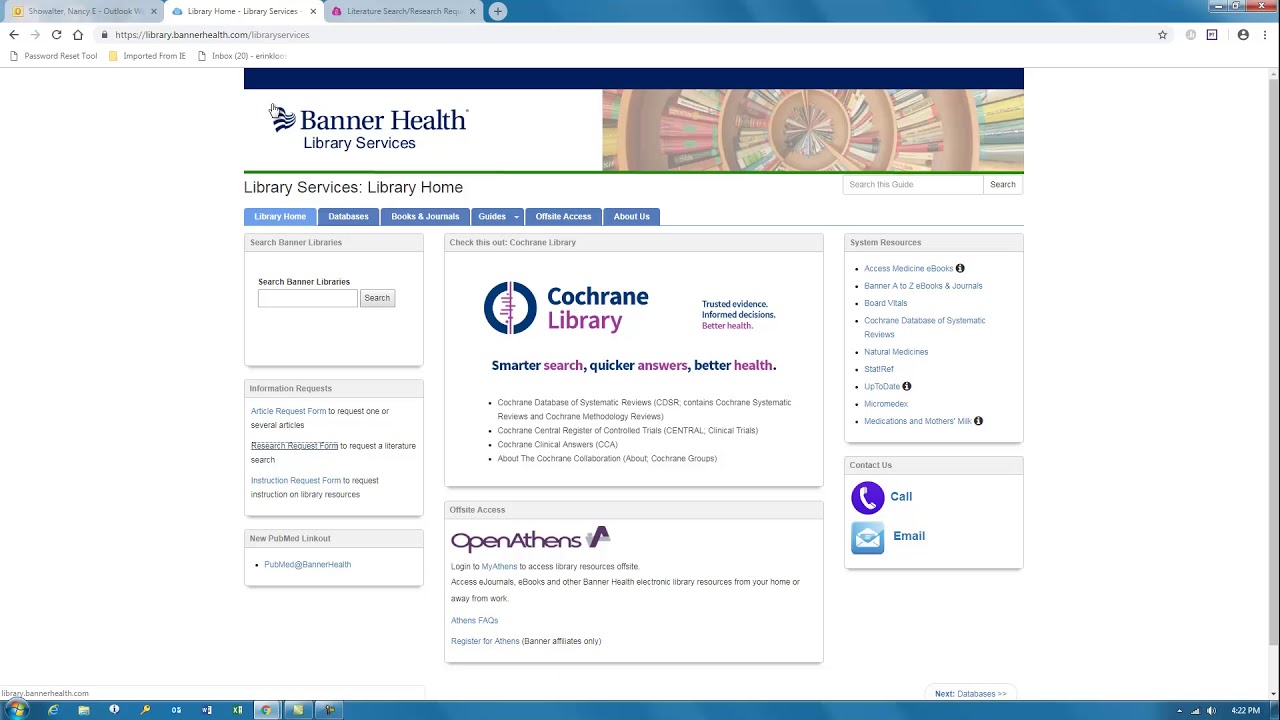Open the MyAthens login link
This screenshot has width=1280, height=720.
pos(499,567)
